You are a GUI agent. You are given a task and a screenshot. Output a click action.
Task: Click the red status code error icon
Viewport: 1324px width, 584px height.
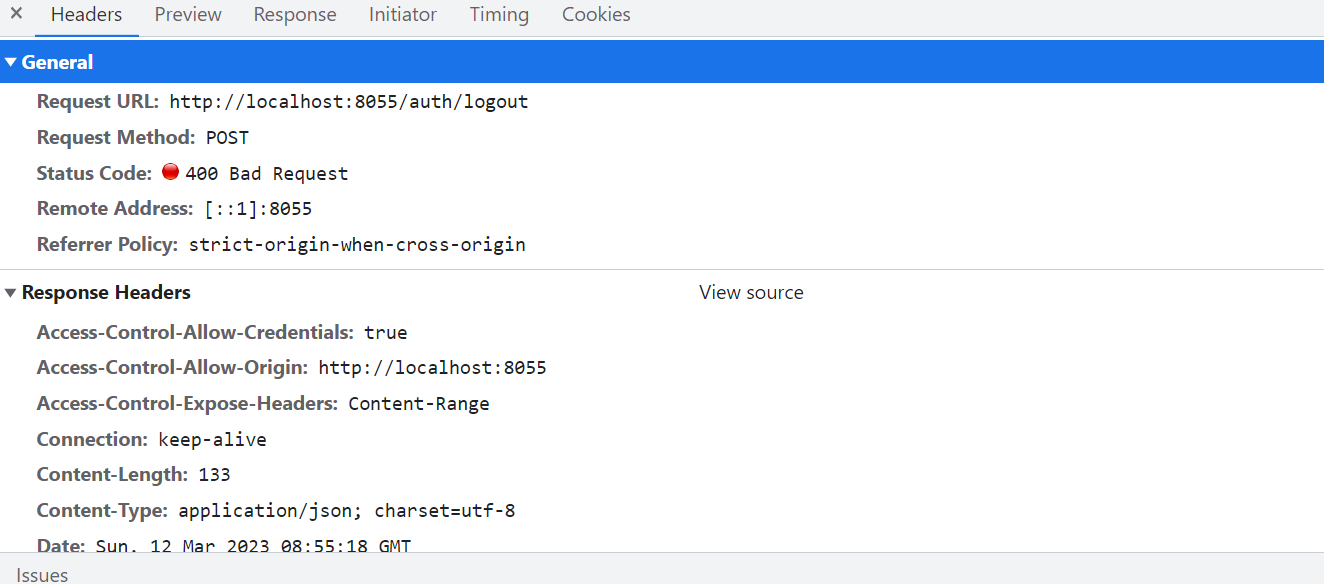pyautogui.click(x=170, y=171)
